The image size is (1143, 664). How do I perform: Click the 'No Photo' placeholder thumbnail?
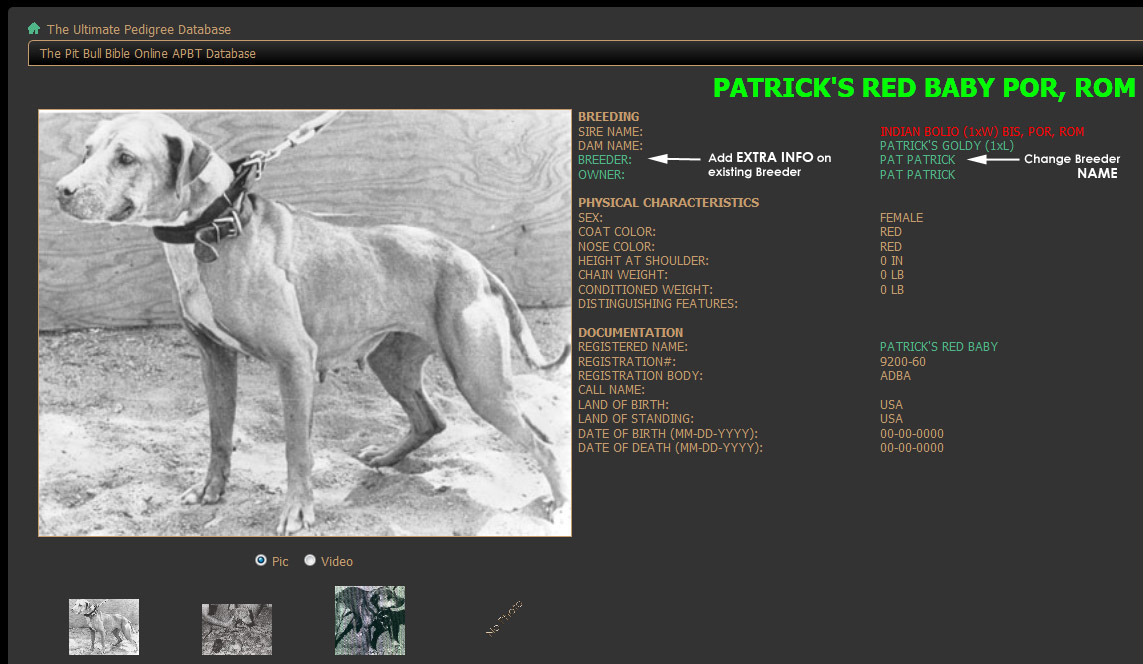(x=503, y=619)
